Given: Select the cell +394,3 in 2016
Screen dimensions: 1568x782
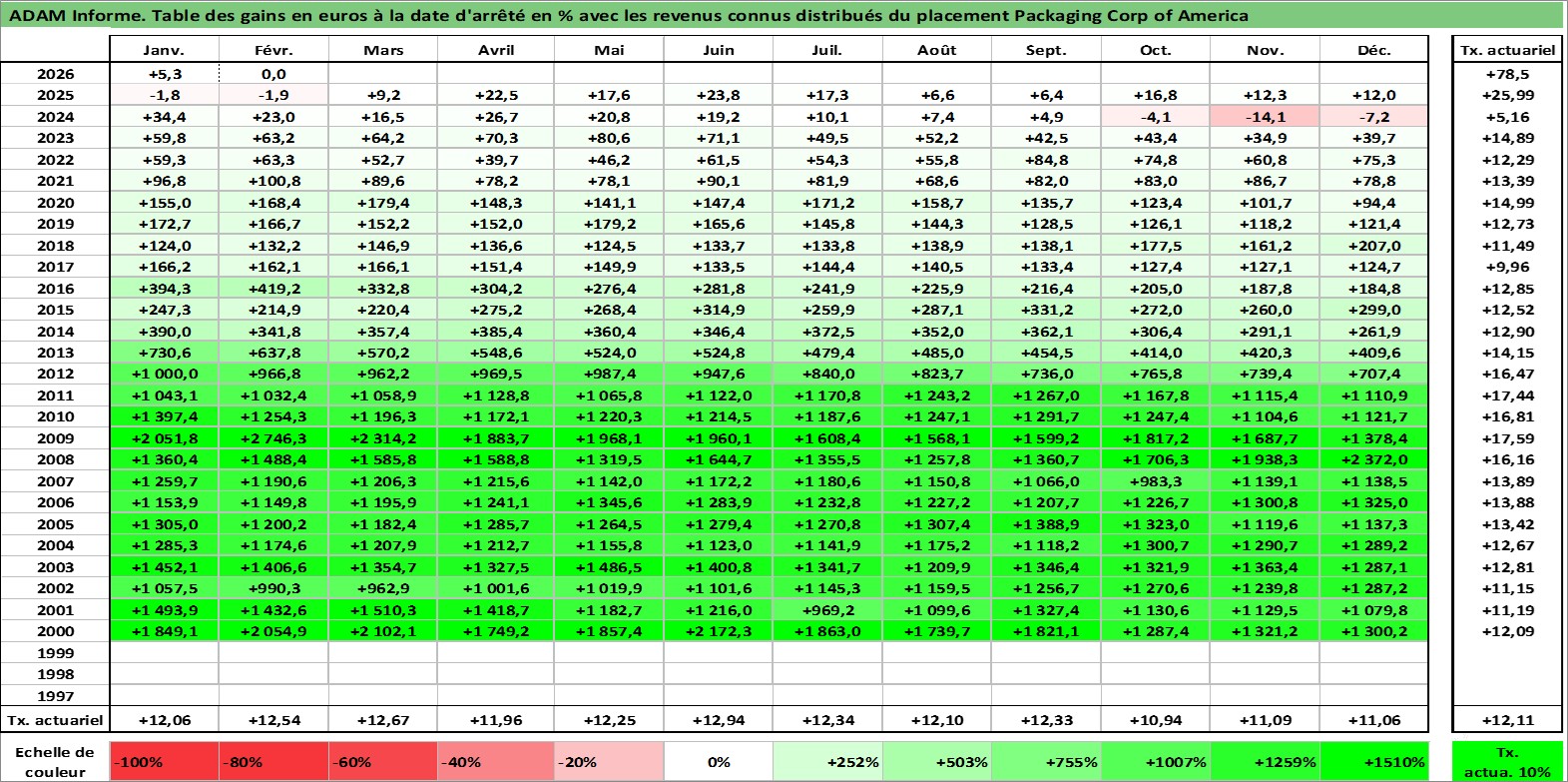Looking at the screenshot, I should tap(164, 289).
